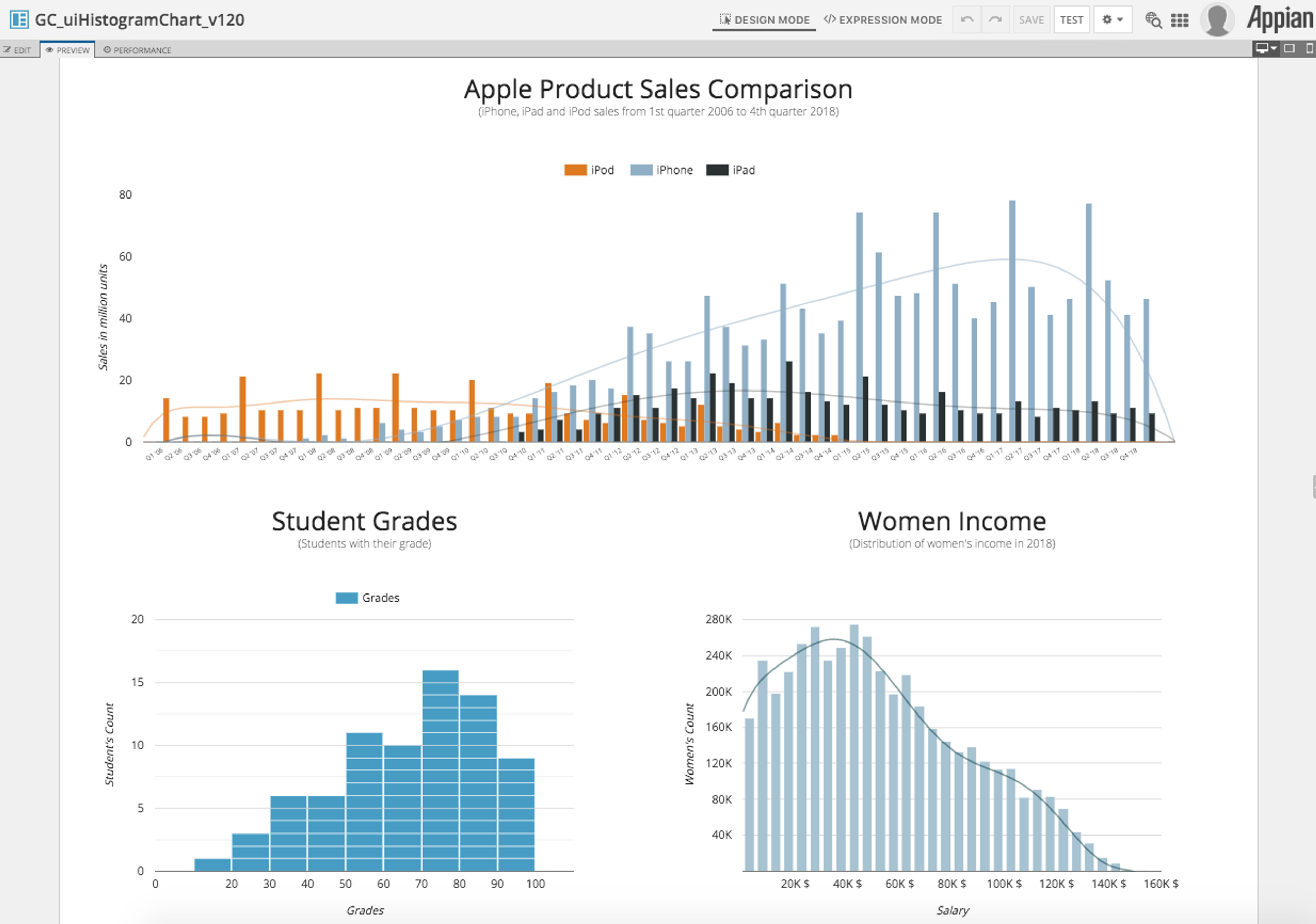Click the 'Salary' axis label
1316x924 pixels.
point(953,910)
